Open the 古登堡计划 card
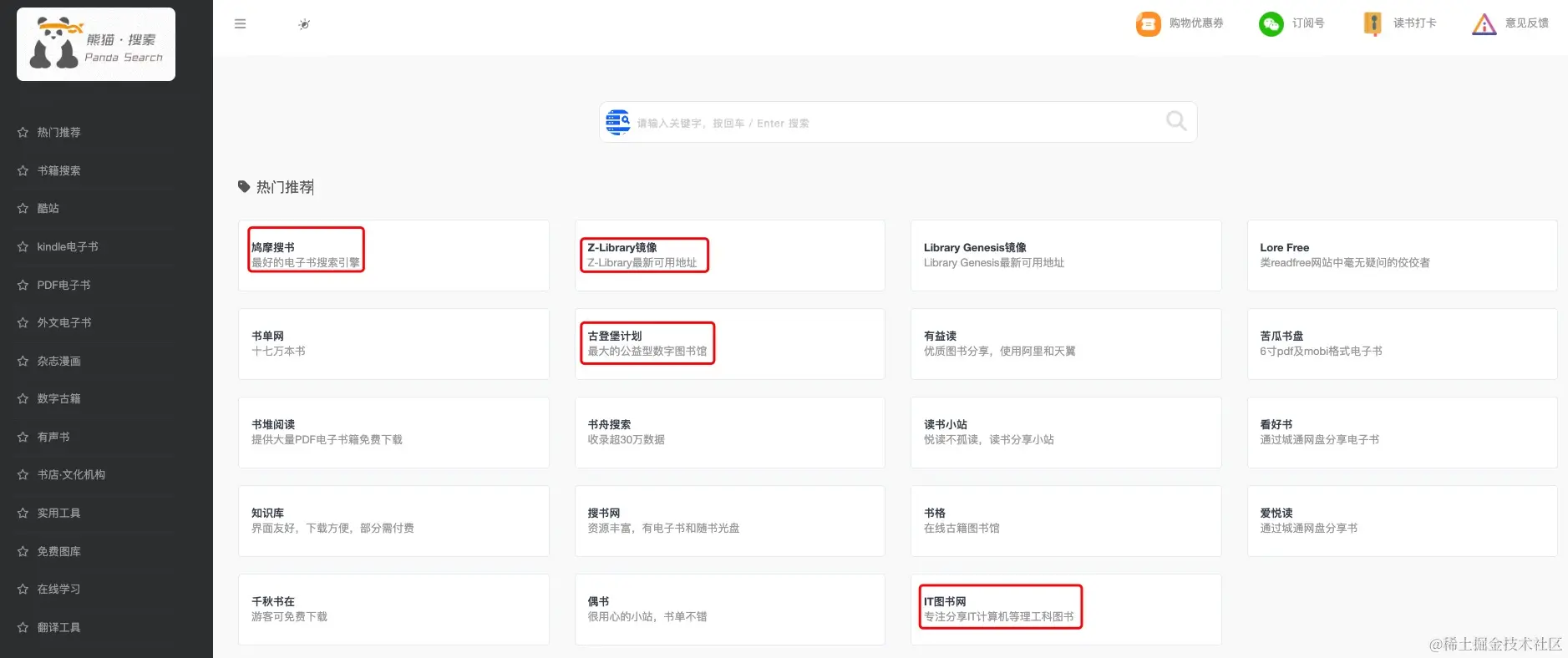This screenshot has height=658, width=1568. pyautogui.click(x=729, y=344)
